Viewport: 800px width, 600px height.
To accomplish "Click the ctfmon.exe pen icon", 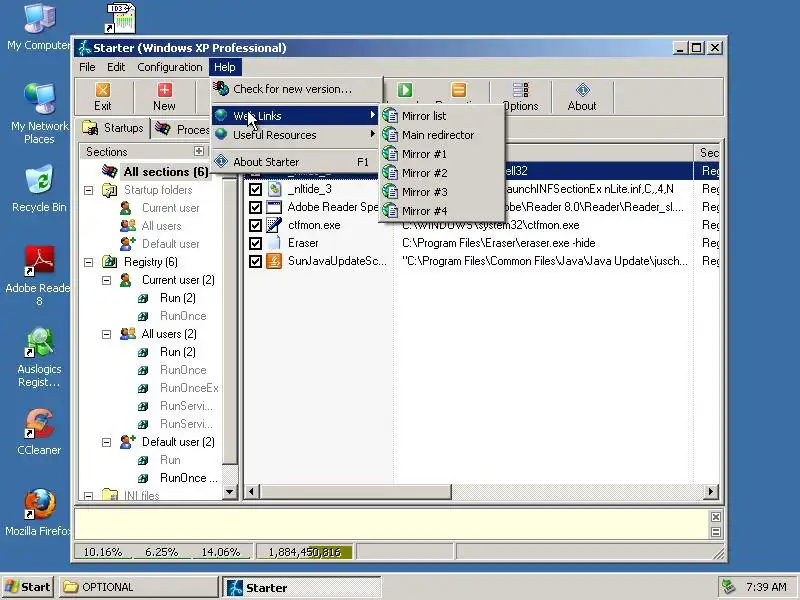I will [274, 225].
